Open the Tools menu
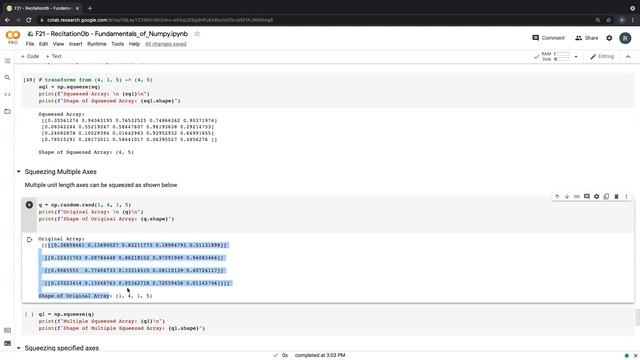Screen dimensions: 640x360 118,44
